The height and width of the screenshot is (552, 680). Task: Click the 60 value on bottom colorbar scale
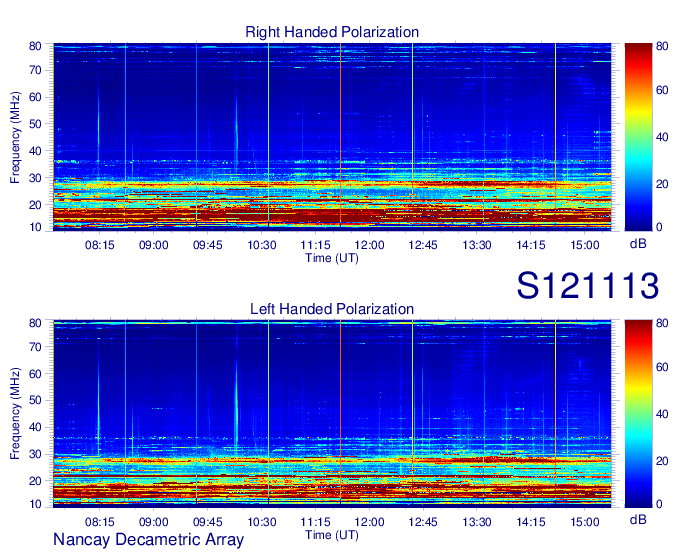click(x=662, y=367)
